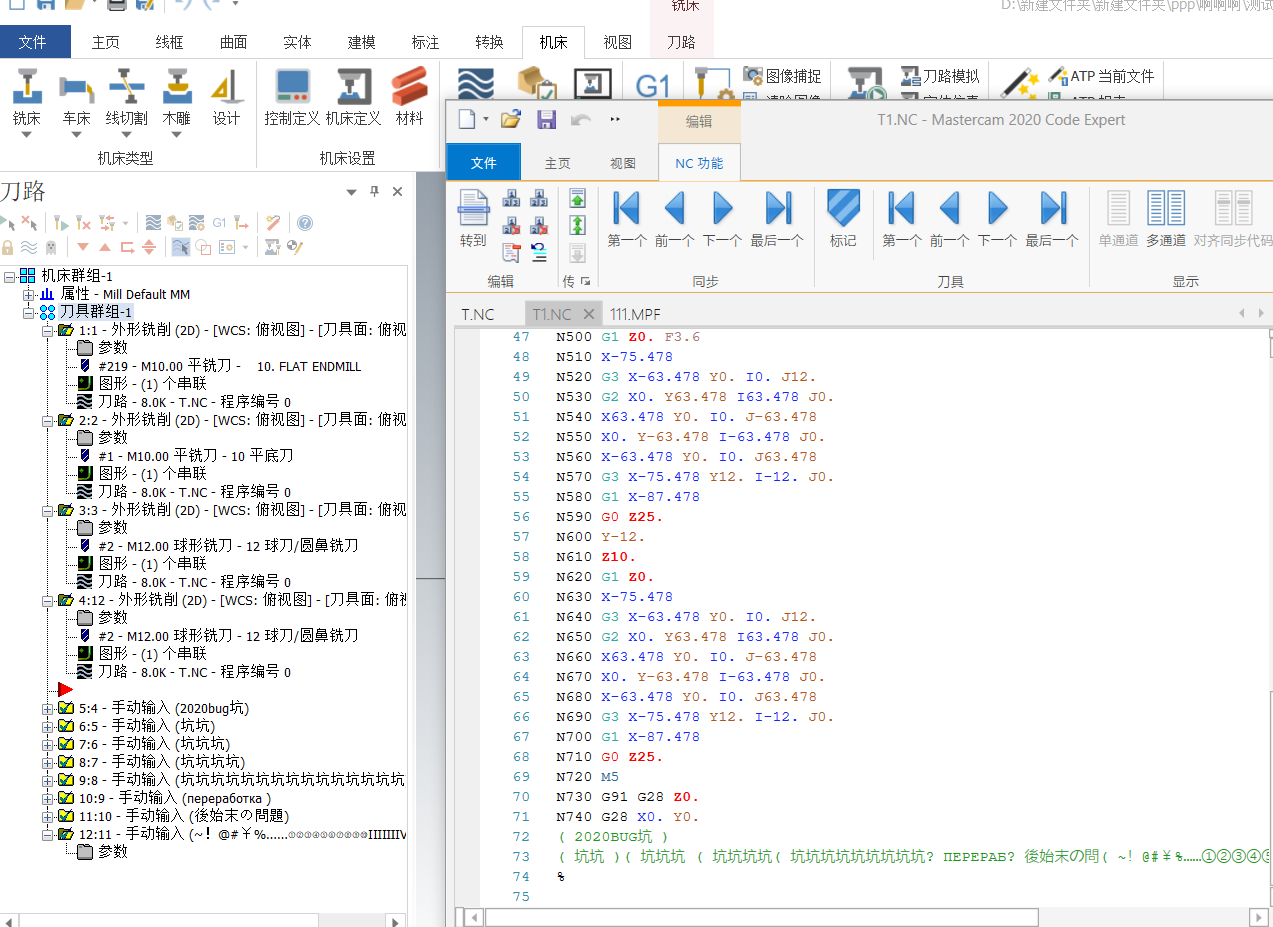Click Code Expert horizontal scrollbar thumb
1273x927 pixels.
(x=762, y=917)
